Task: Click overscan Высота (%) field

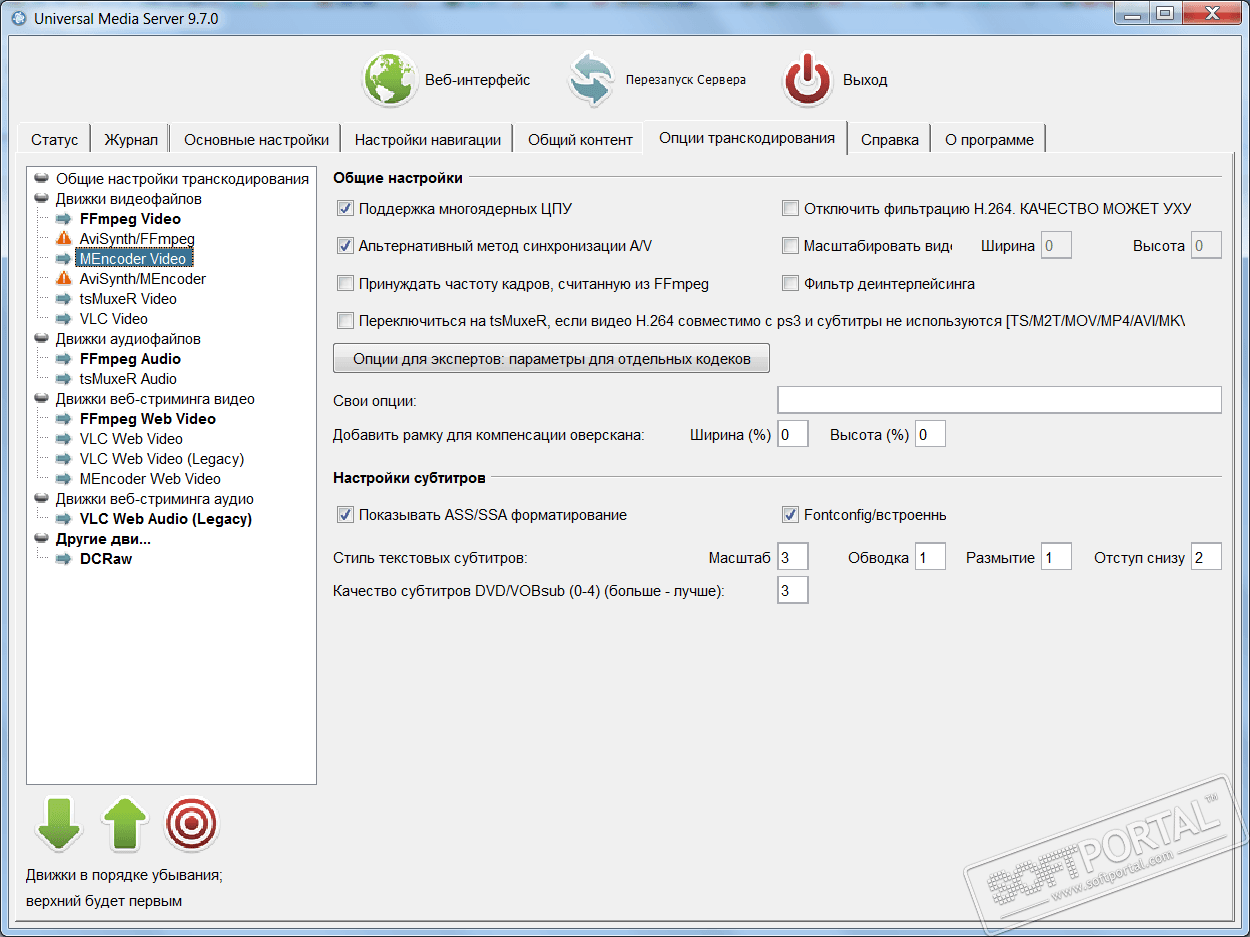Action: (x=930, y=434)
